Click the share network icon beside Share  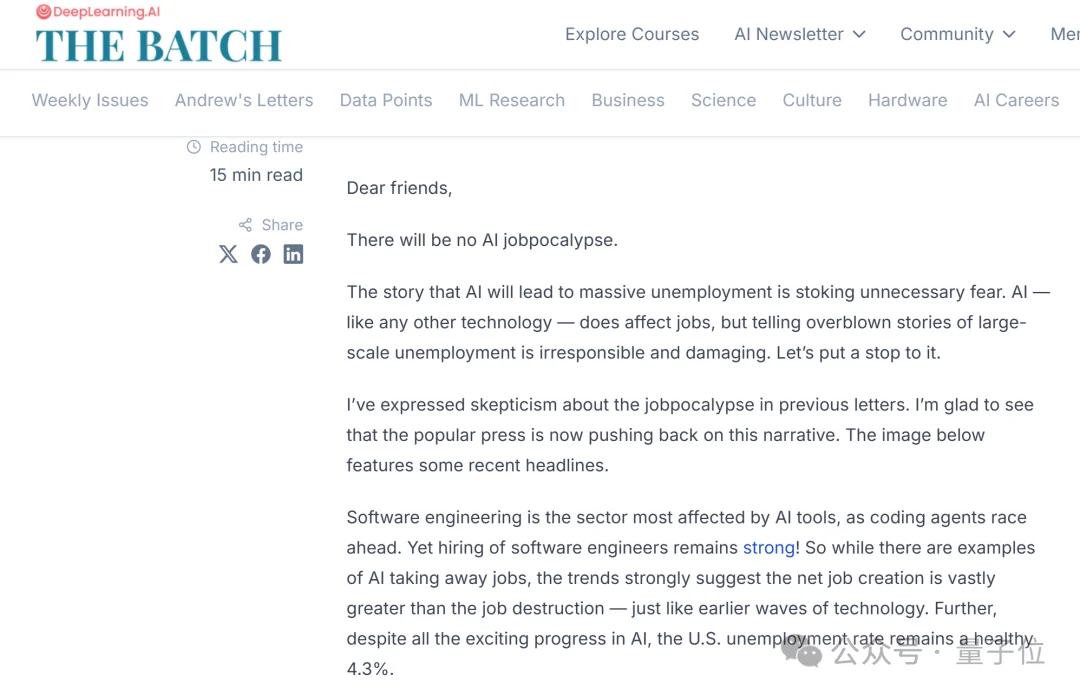[x=245, y=225]
